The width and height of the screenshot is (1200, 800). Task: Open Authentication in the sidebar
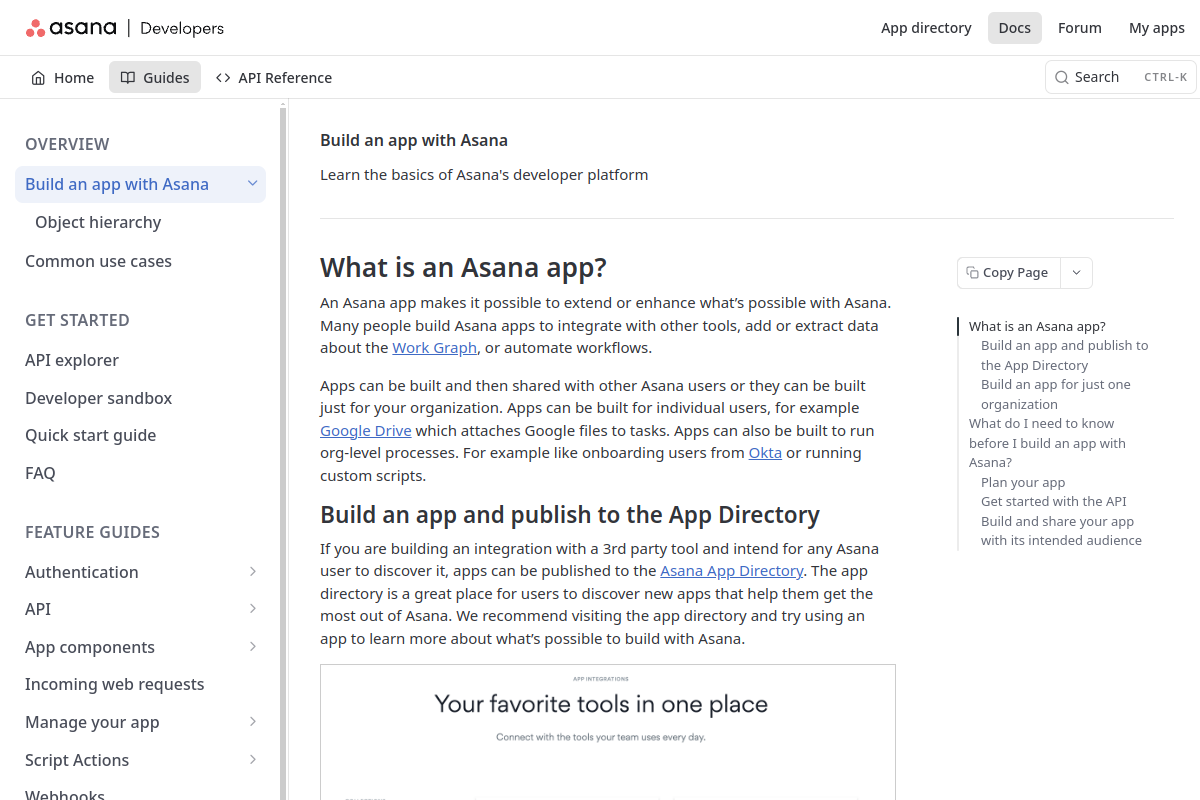[82, 572]
